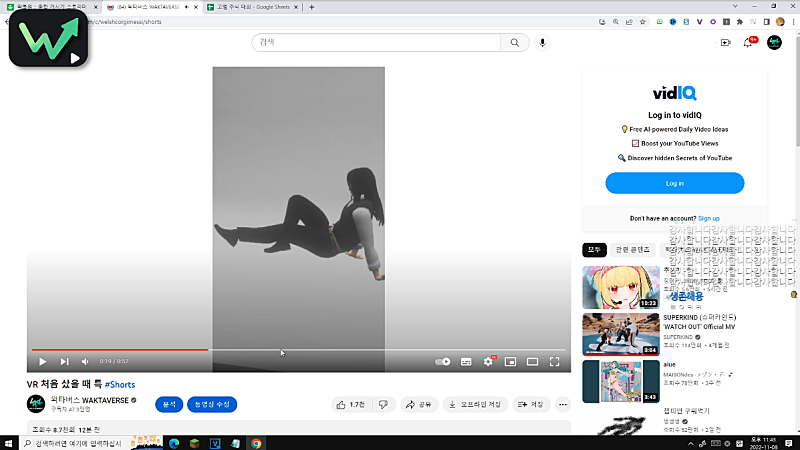Open the Minecraft taskbar icon
The width and height of the screenshot is (800, 450).
click(x=194, y=443)
